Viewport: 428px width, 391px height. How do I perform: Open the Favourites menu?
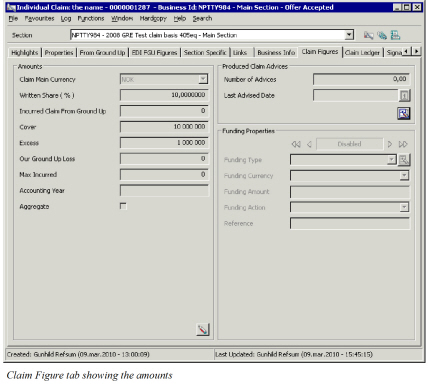tap(39, 19)
